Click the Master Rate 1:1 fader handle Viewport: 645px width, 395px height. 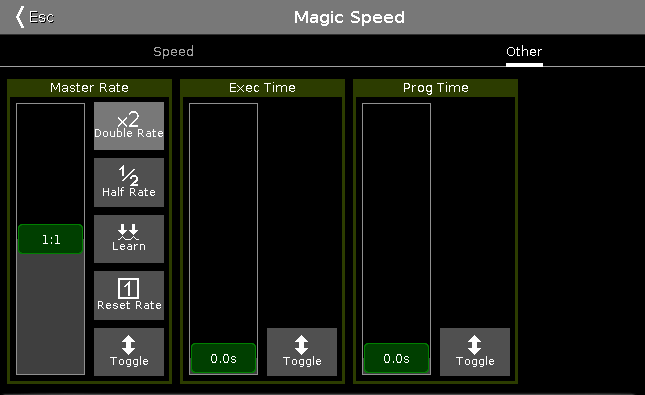[x=51, y=239]
